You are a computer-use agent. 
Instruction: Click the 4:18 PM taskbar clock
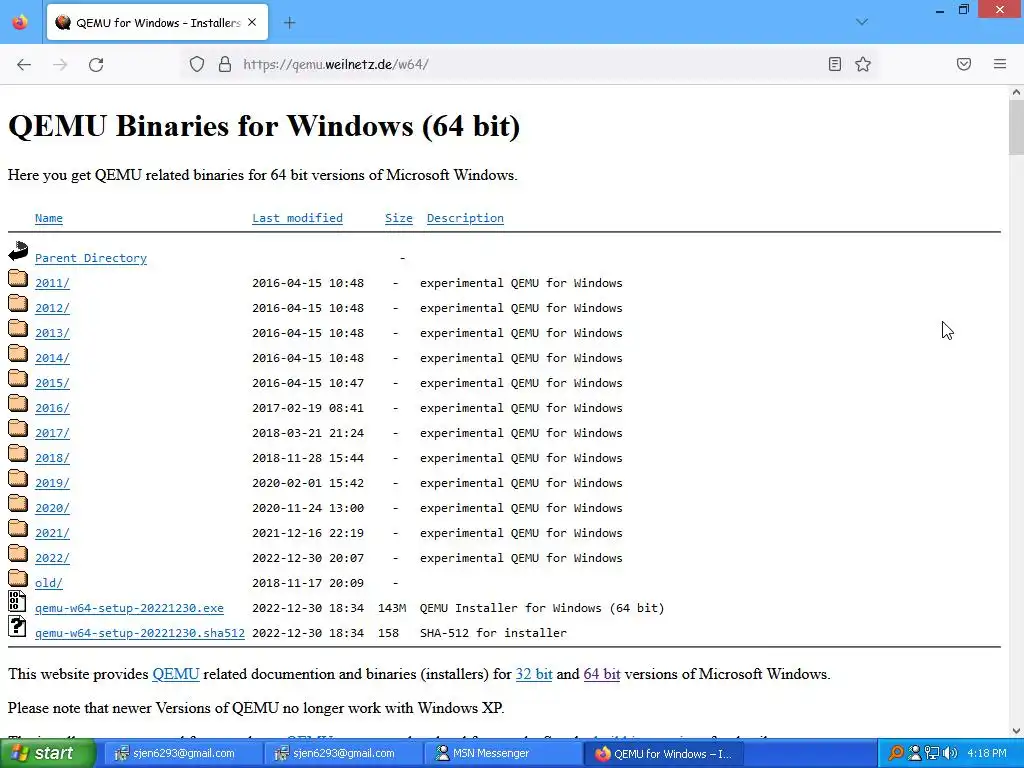tap(987, 754)
